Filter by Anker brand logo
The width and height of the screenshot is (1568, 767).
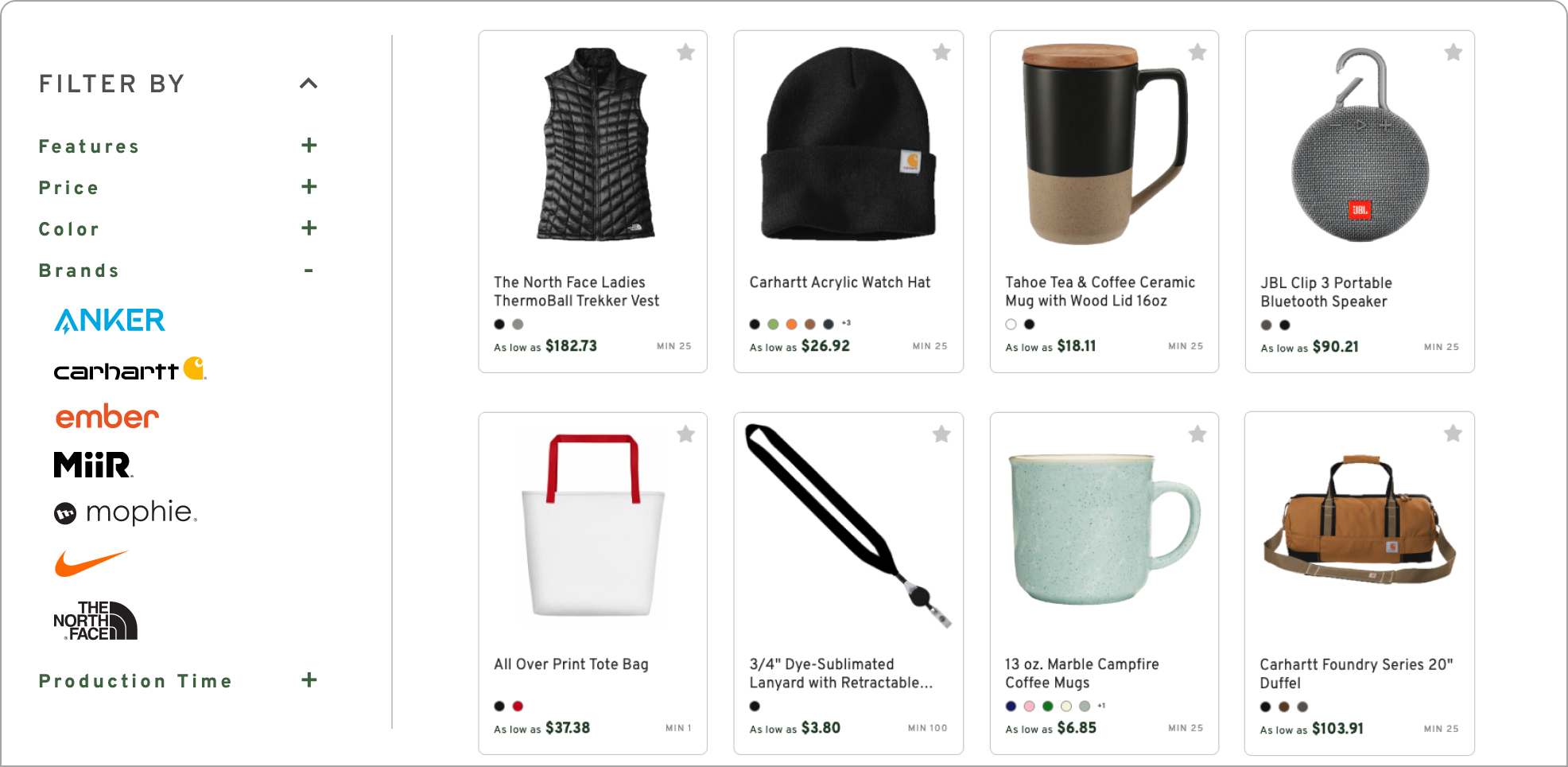(110, 321)
